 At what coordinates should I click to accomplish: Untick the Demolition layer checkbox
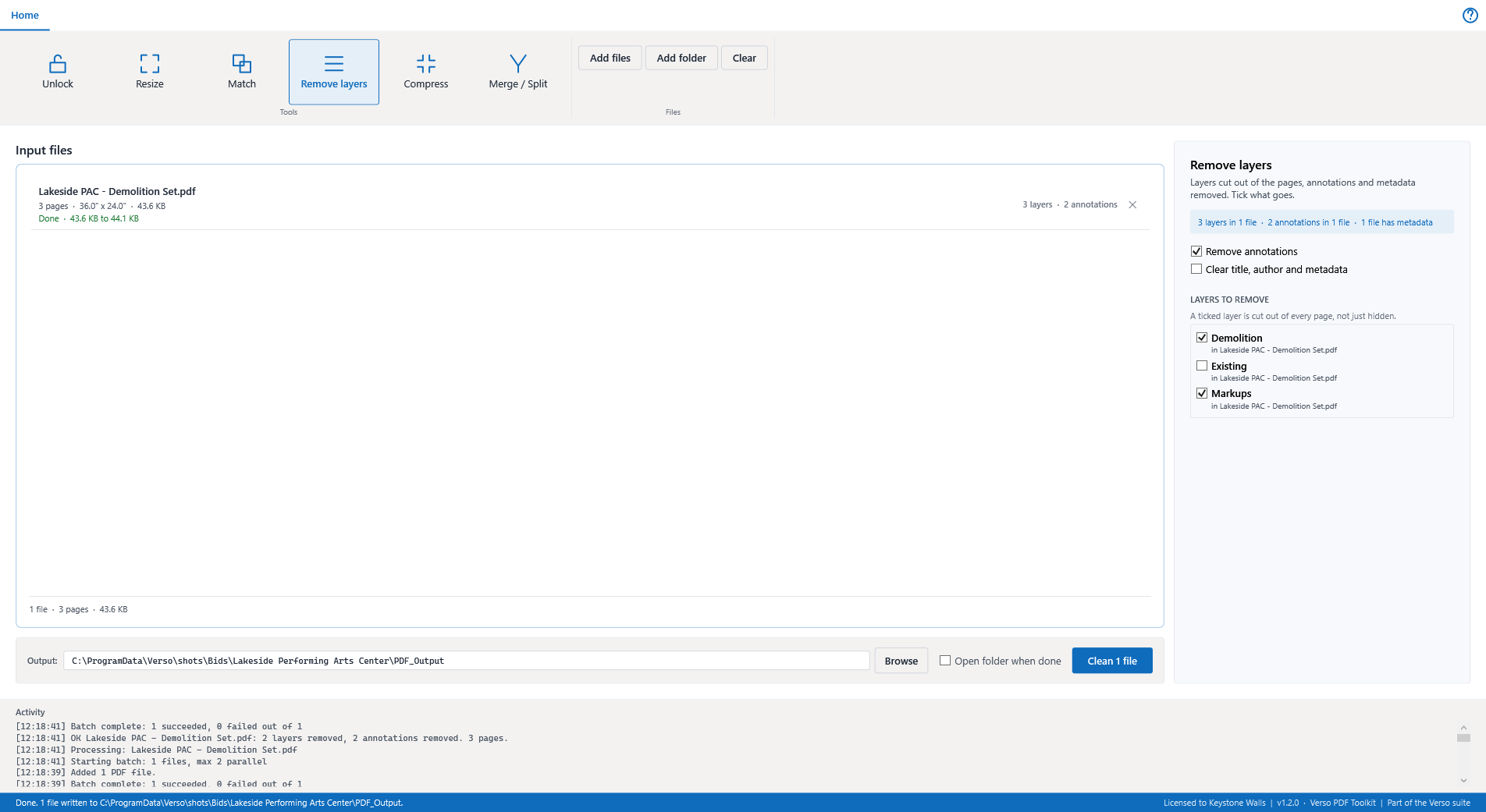coord(1202,338)
